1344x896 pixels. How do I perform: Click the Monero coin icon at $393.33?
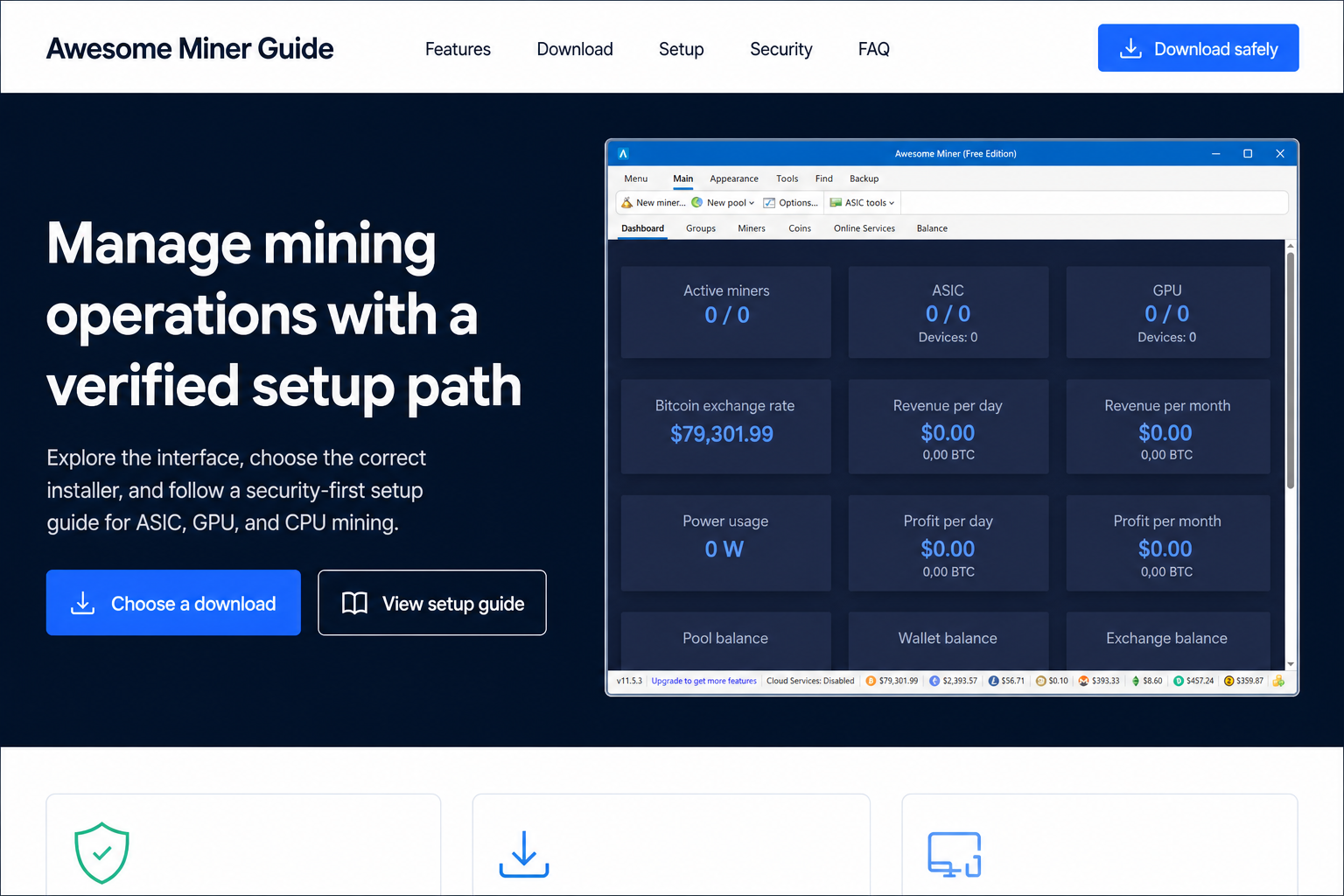[1083, 681]
